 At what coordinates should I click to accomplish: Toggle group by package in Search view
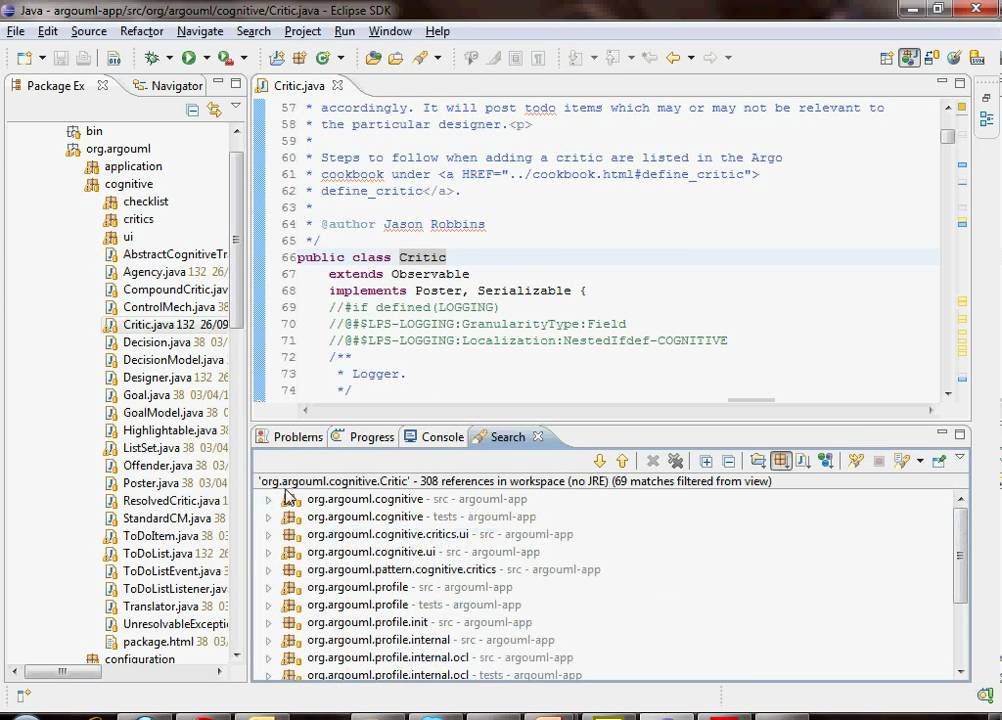781,461
